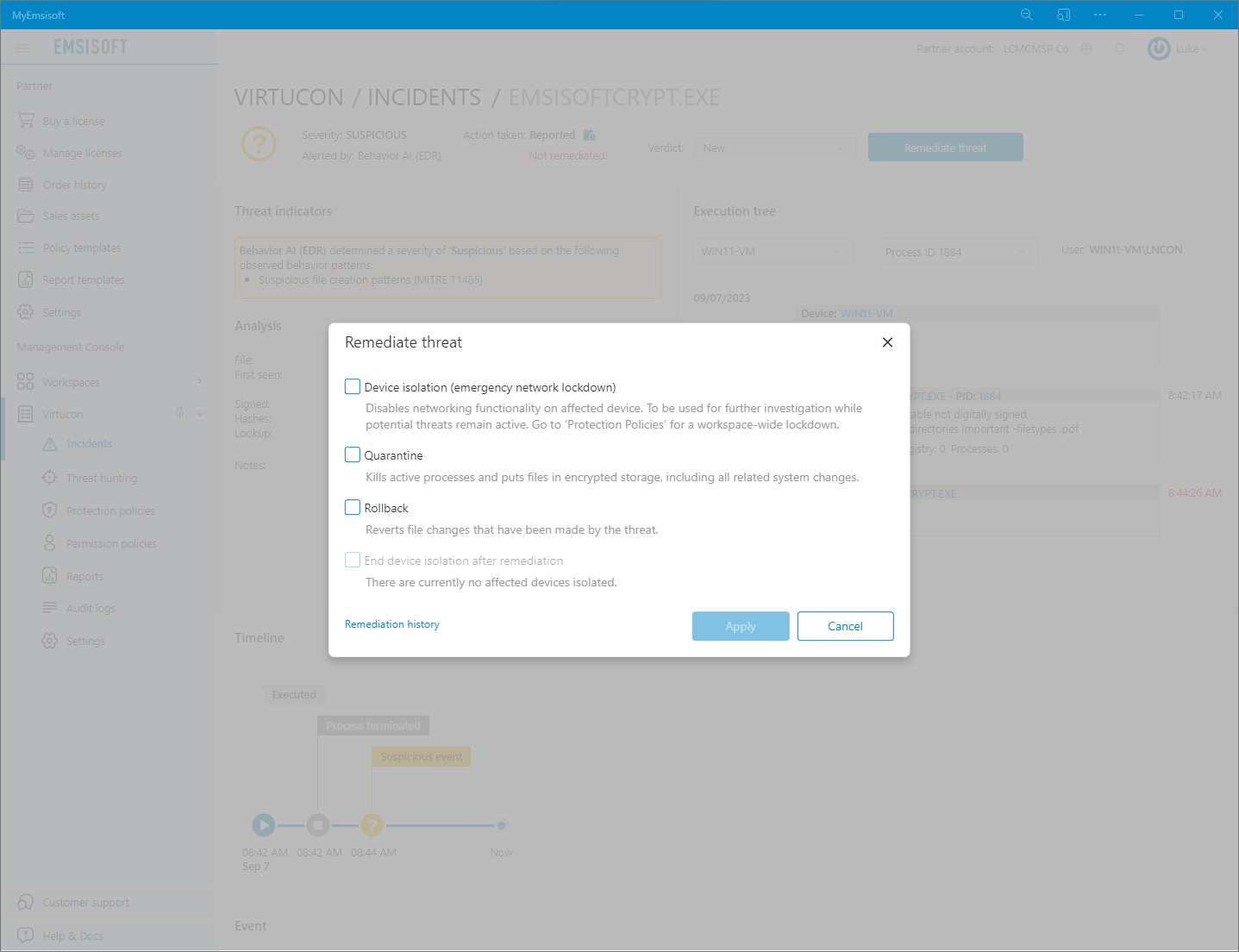Viewport: 1239px width, 952px height.
Task: Click the notifications bell icon
Action: 1119,48
